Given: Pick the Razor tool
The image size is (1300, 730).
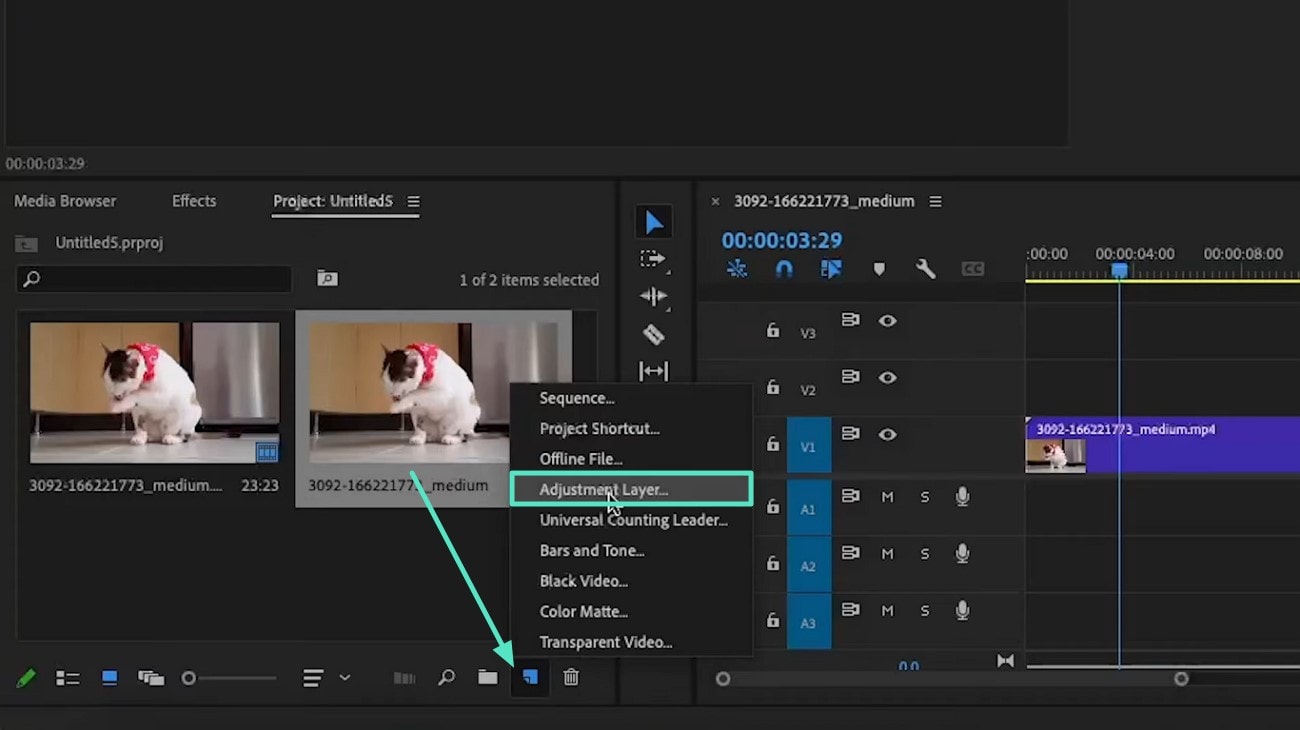Looking at the screenshot, I should [654, 335].
